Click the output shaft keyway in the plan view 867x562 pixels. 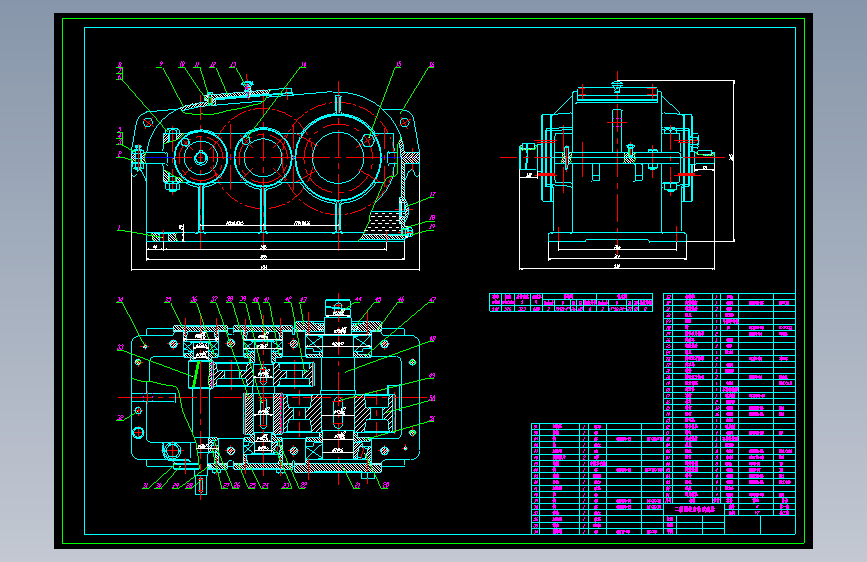point(338,413)
